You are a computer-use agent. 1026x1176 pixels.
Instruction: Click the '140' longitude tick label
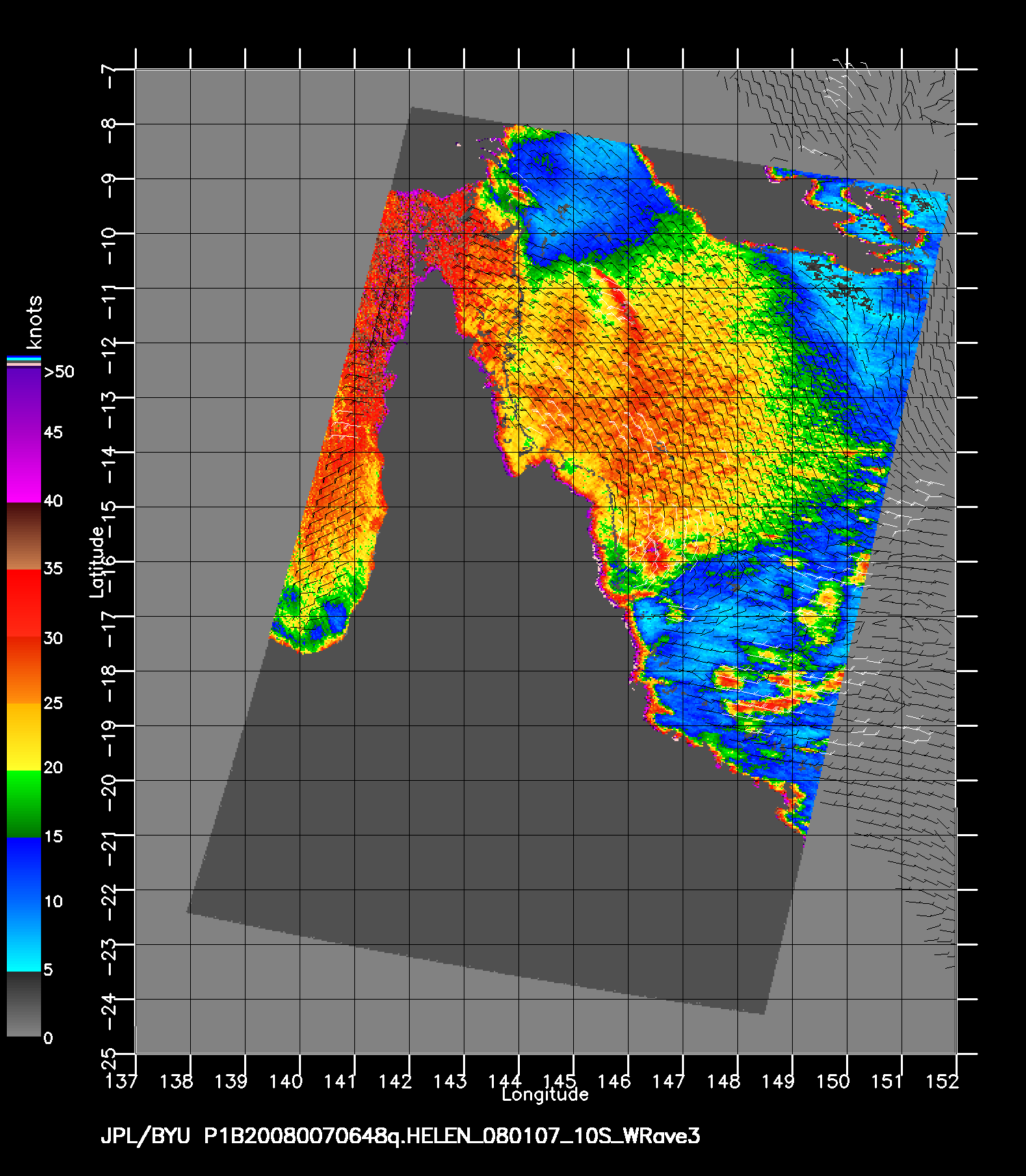tap(286, 1081)
